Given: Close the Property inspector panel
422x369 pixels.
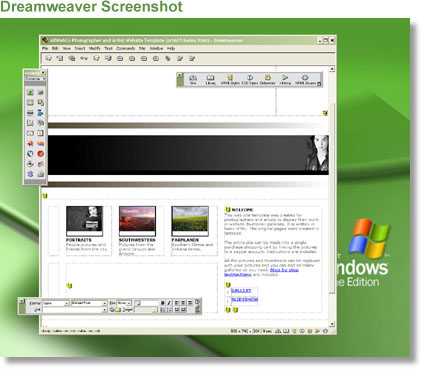Looking at the screenshot, I should (x=22, y=301).
